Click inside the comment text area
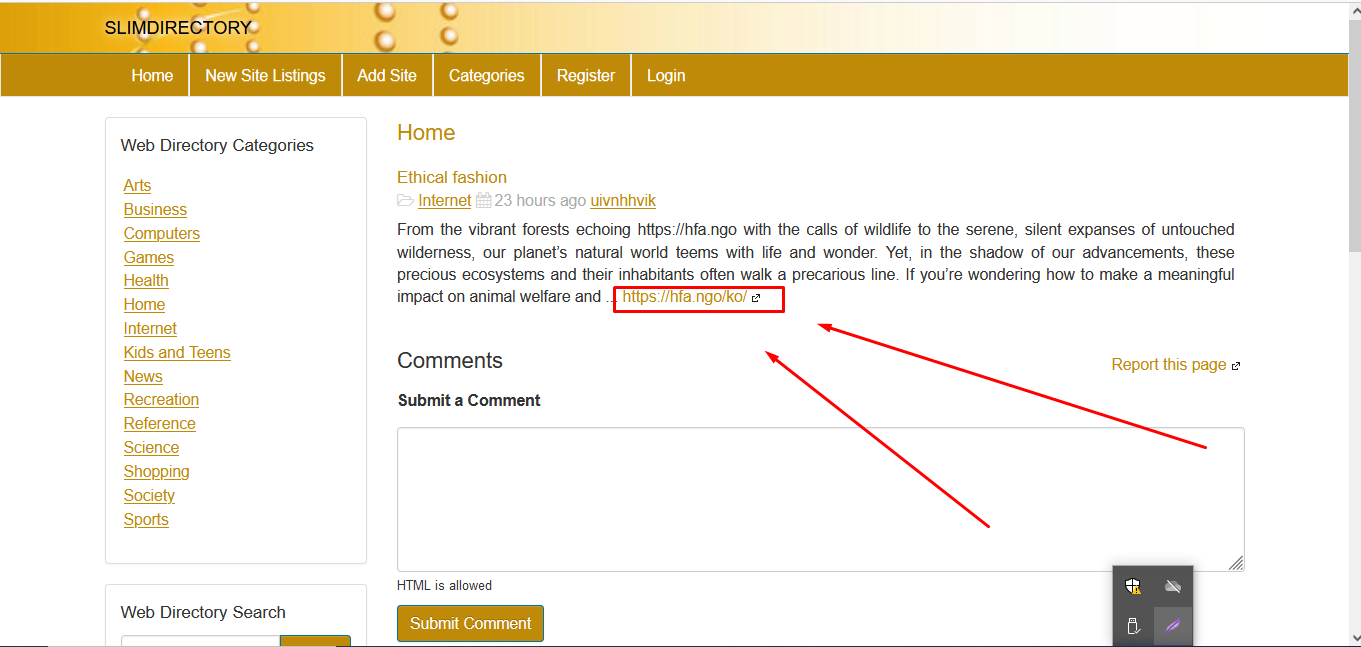 click(x=820, y=499)
